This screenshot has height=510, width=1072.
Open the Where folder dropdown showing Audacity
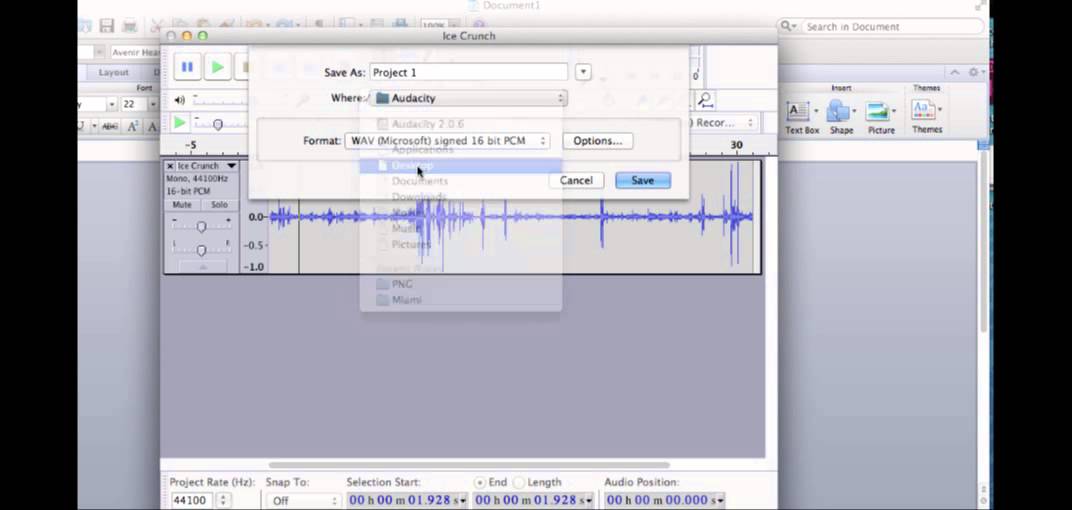[x=469, y=98]
